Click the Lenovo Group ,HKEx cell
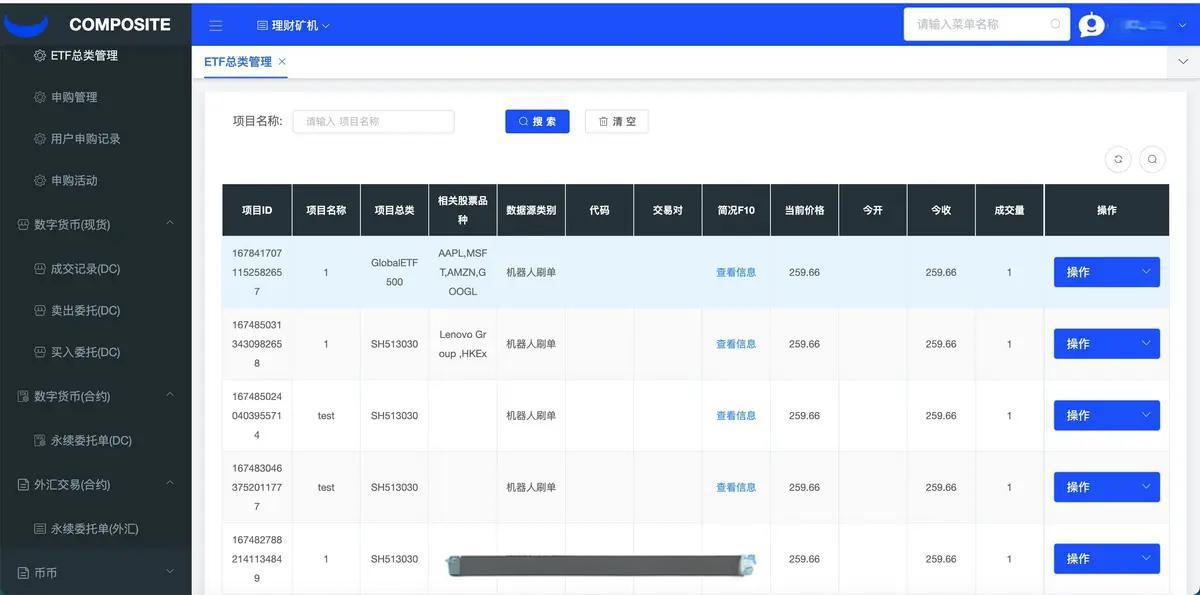The image size is (1200, 595). coord(463,344)
